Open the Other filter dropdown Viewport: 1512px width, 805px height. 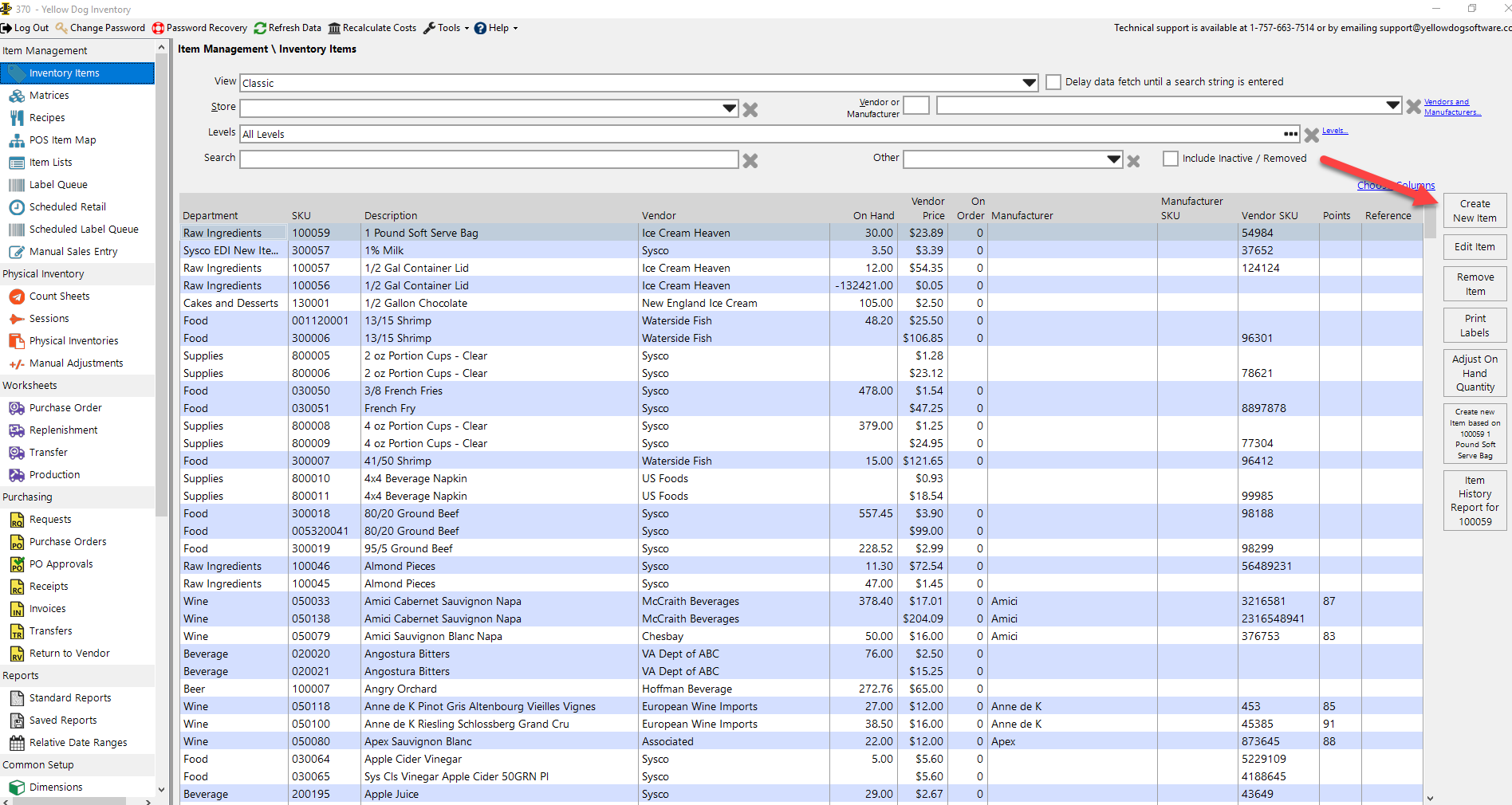click(1114, 159)
